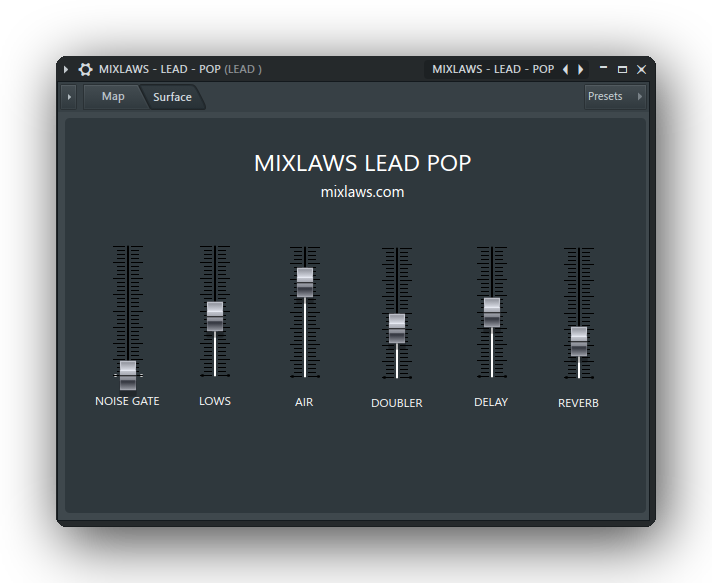
Task: Click the window title MIXLAWS - LEAD - POP (LEAD)
Action: tap(180, 69)
